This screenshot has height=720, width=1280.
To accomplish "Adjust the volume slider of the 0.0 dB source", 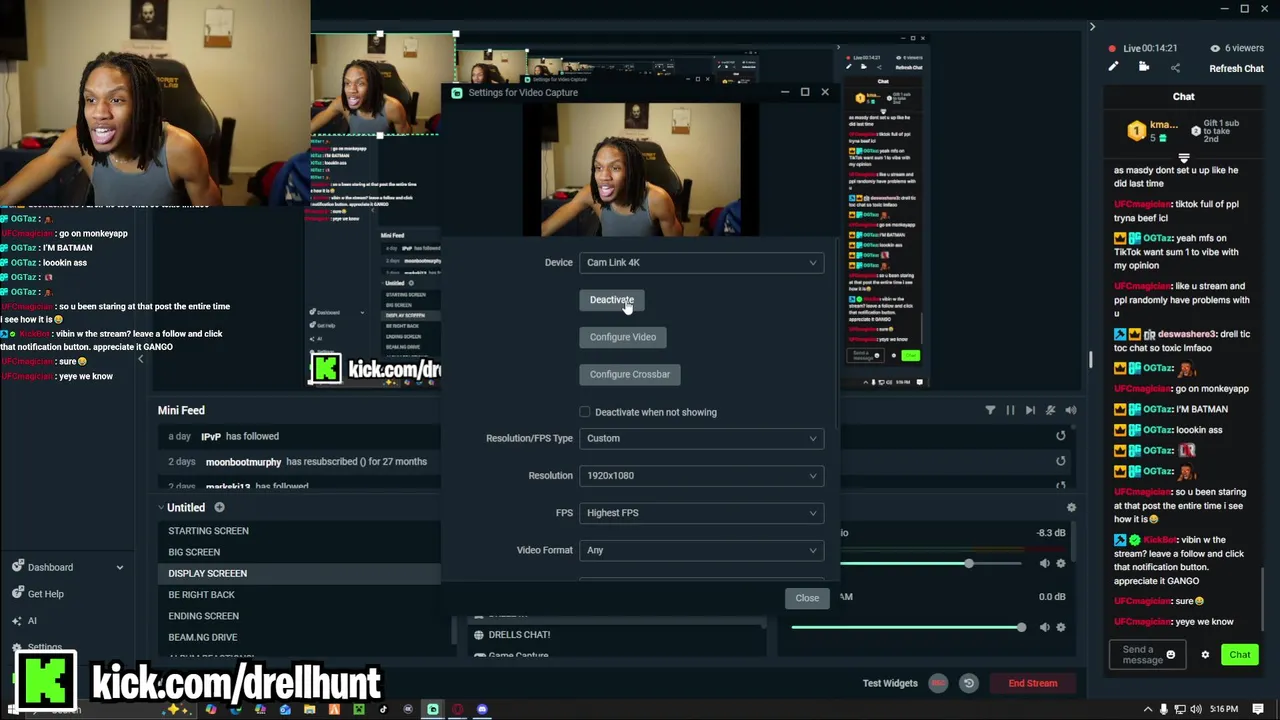I will click(x=1020, y=627).
